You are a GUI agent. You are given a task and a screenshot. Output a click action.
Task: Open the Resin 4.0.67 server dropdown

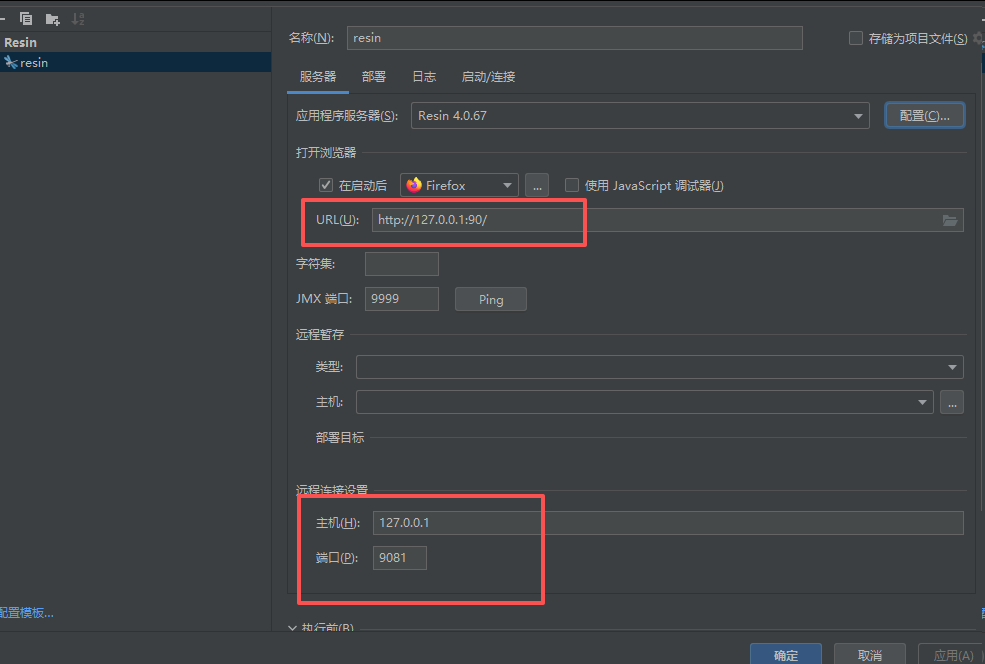coord(857,115)
